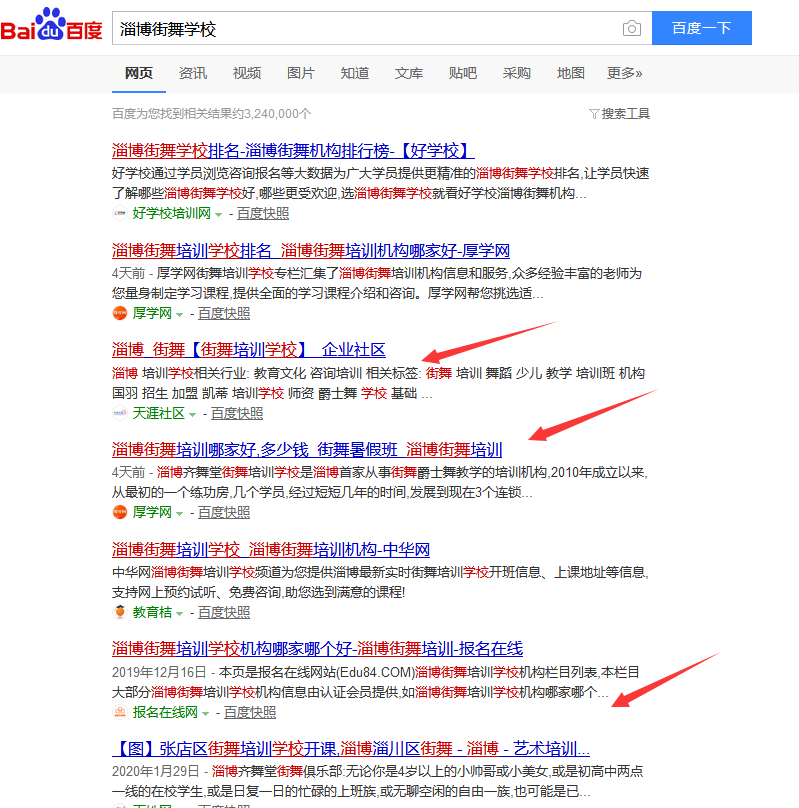Visit 报名在线网 source link
The image size is (799, 808).
[x=165, y=712]
